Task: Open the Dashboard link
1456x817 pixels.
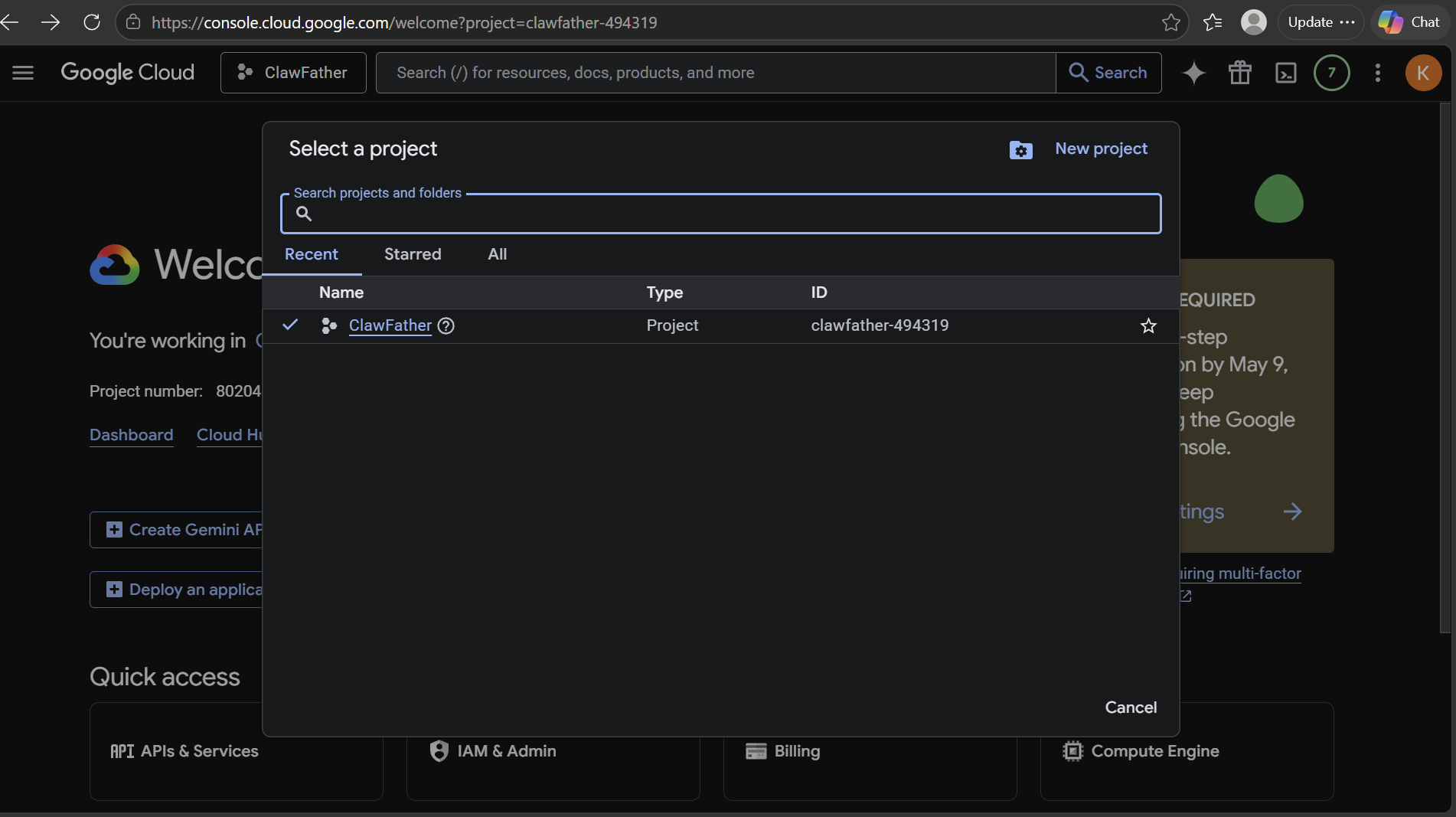Action: click(131, 435)
